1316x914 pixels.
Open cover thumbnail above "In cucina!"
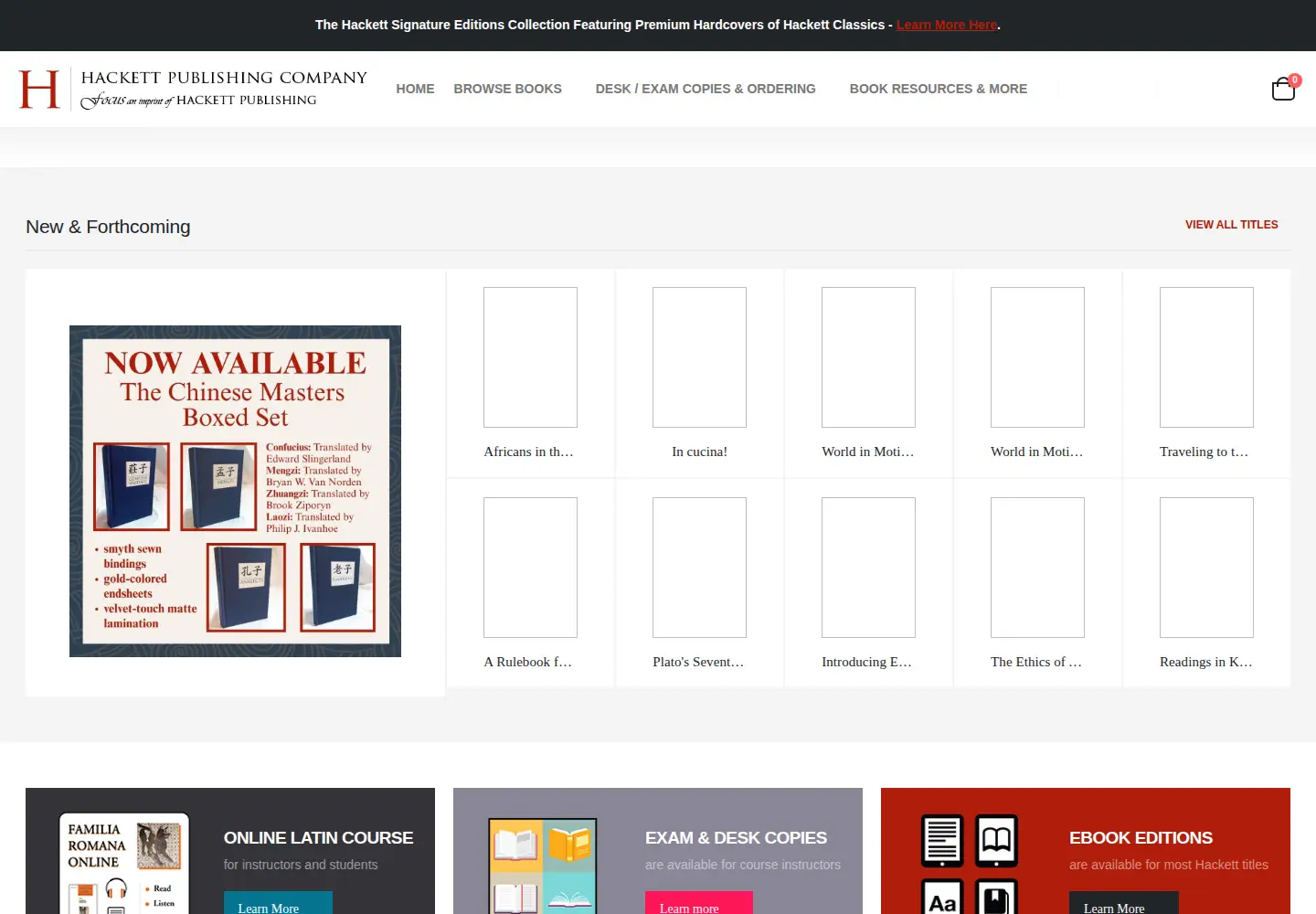click(699, 357)
